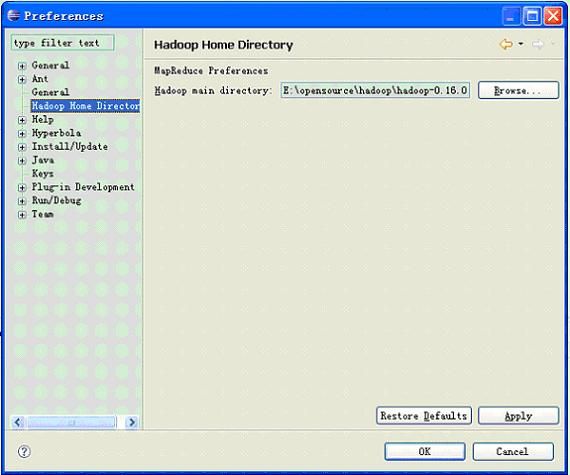Confirm with the OK button
The width and height of the screenshot is (570, 475).
coord(425,451)
